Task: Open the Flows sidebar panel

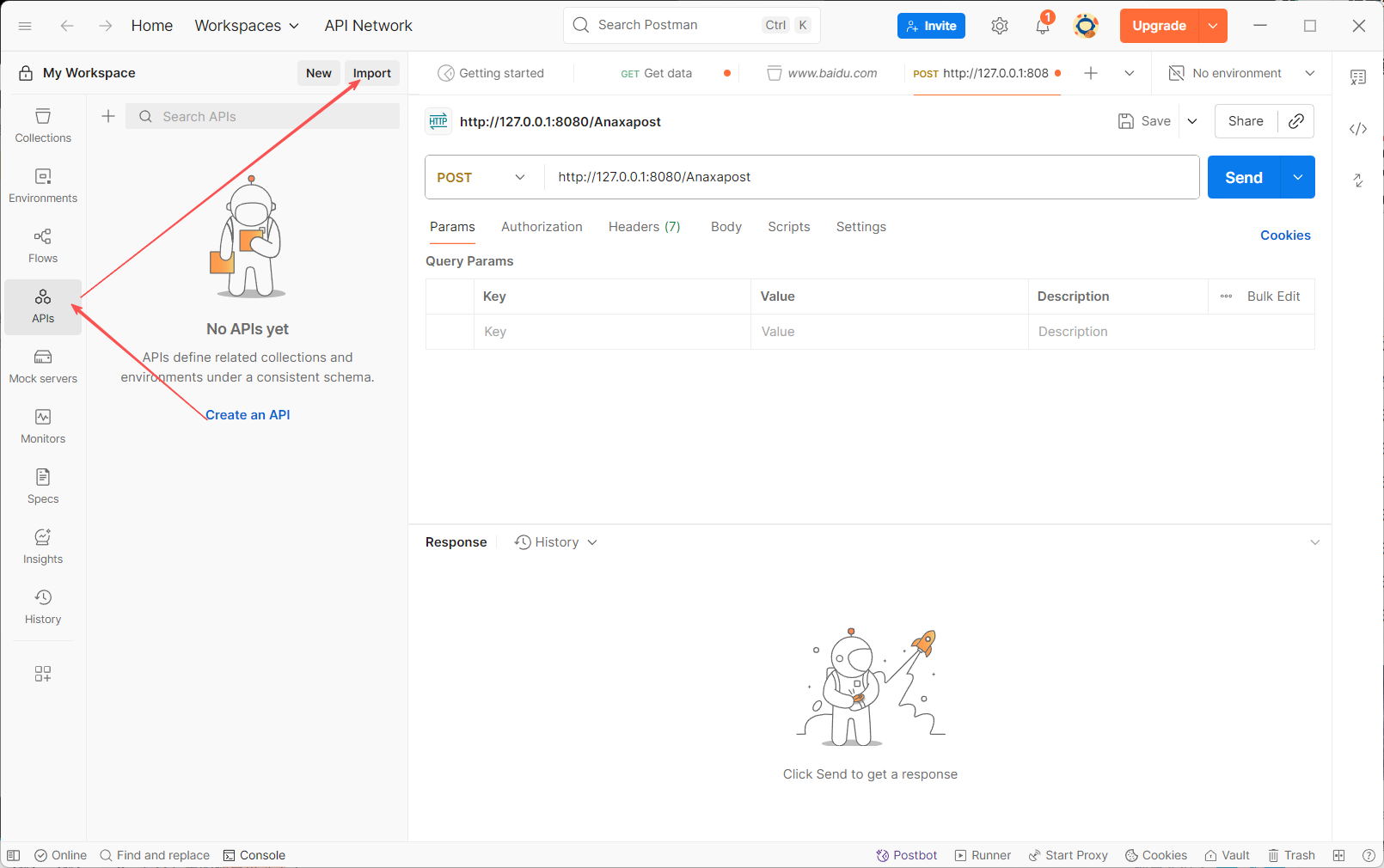Action: click(x=43, y=246)
